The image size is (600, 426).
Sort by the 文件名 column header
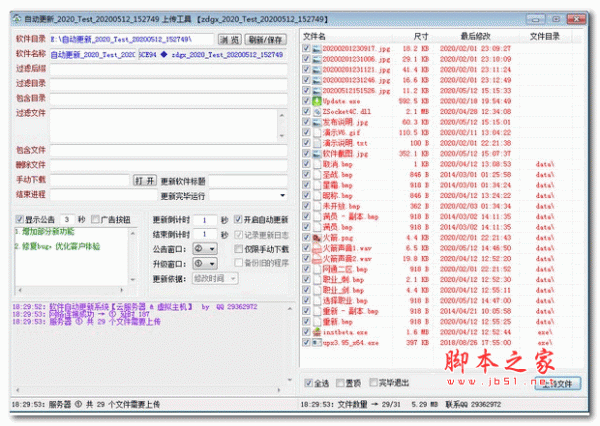(x=314, y=36)
